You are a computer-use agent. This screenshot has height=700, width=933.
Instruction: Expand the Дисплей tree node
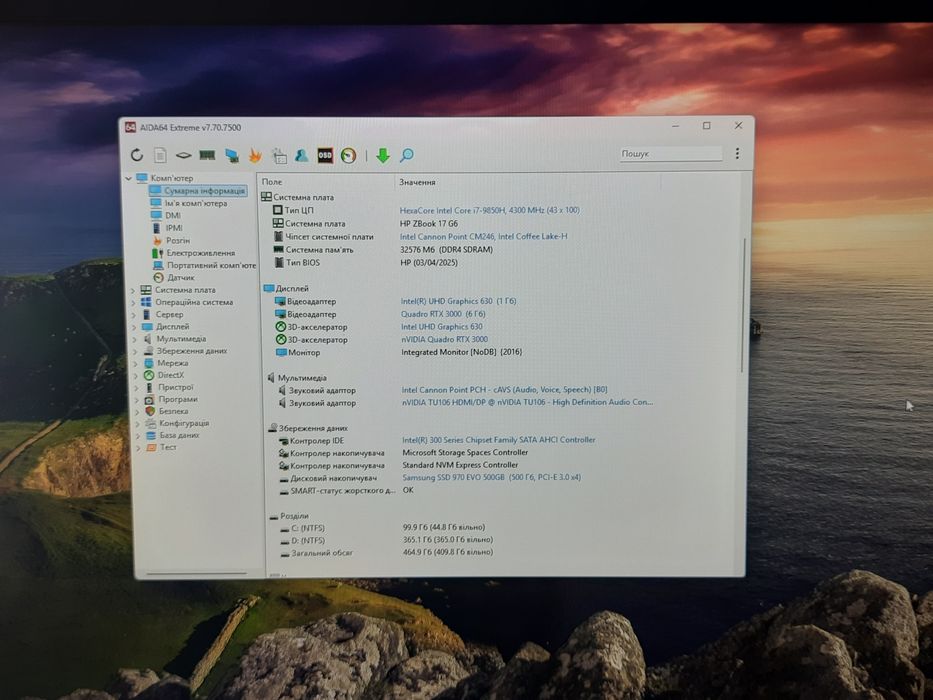click(x=134, y=327)
